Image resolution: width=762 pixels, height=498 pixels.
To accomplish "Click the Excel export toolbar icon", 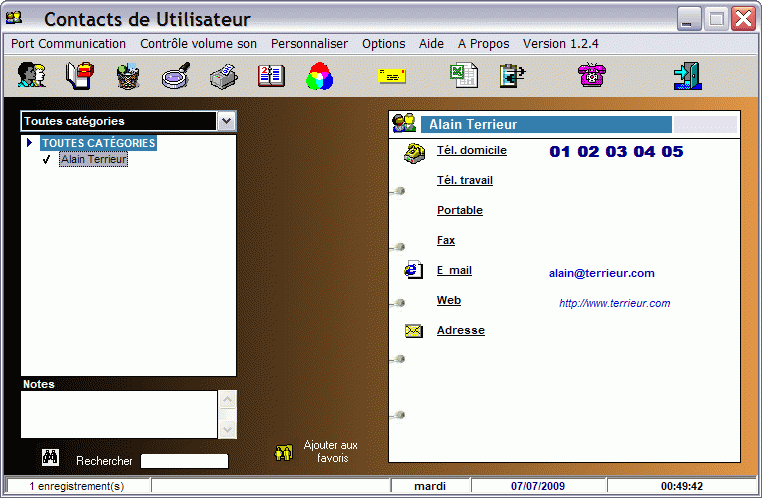I will (464, 75).
